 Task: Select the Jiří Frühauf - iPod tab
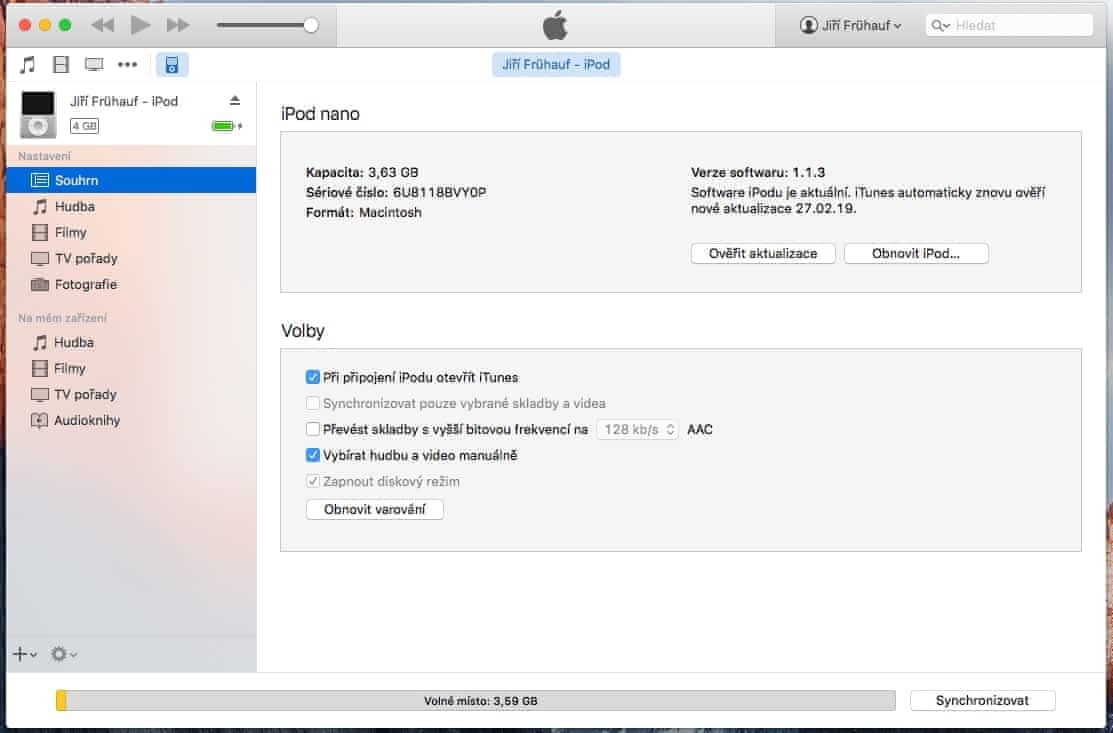556,65
